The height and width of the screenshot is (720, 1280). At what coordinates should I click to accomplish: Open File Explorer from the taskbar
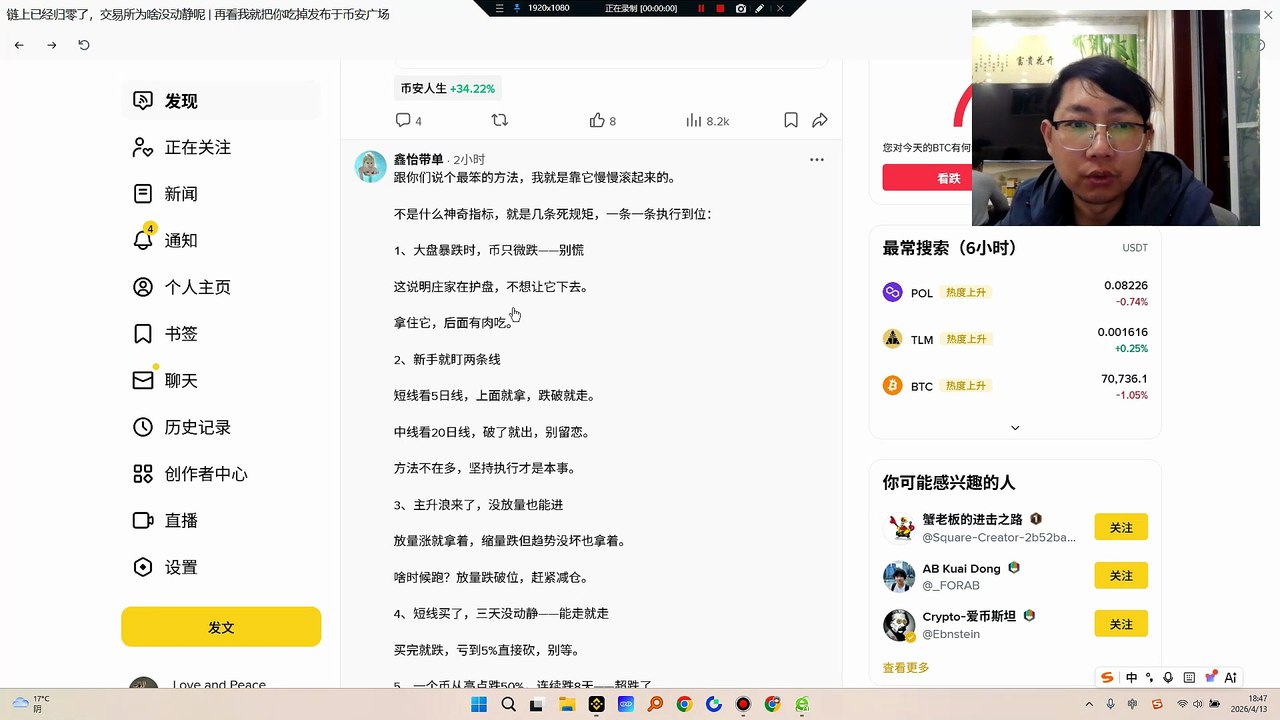coord(566,705)
